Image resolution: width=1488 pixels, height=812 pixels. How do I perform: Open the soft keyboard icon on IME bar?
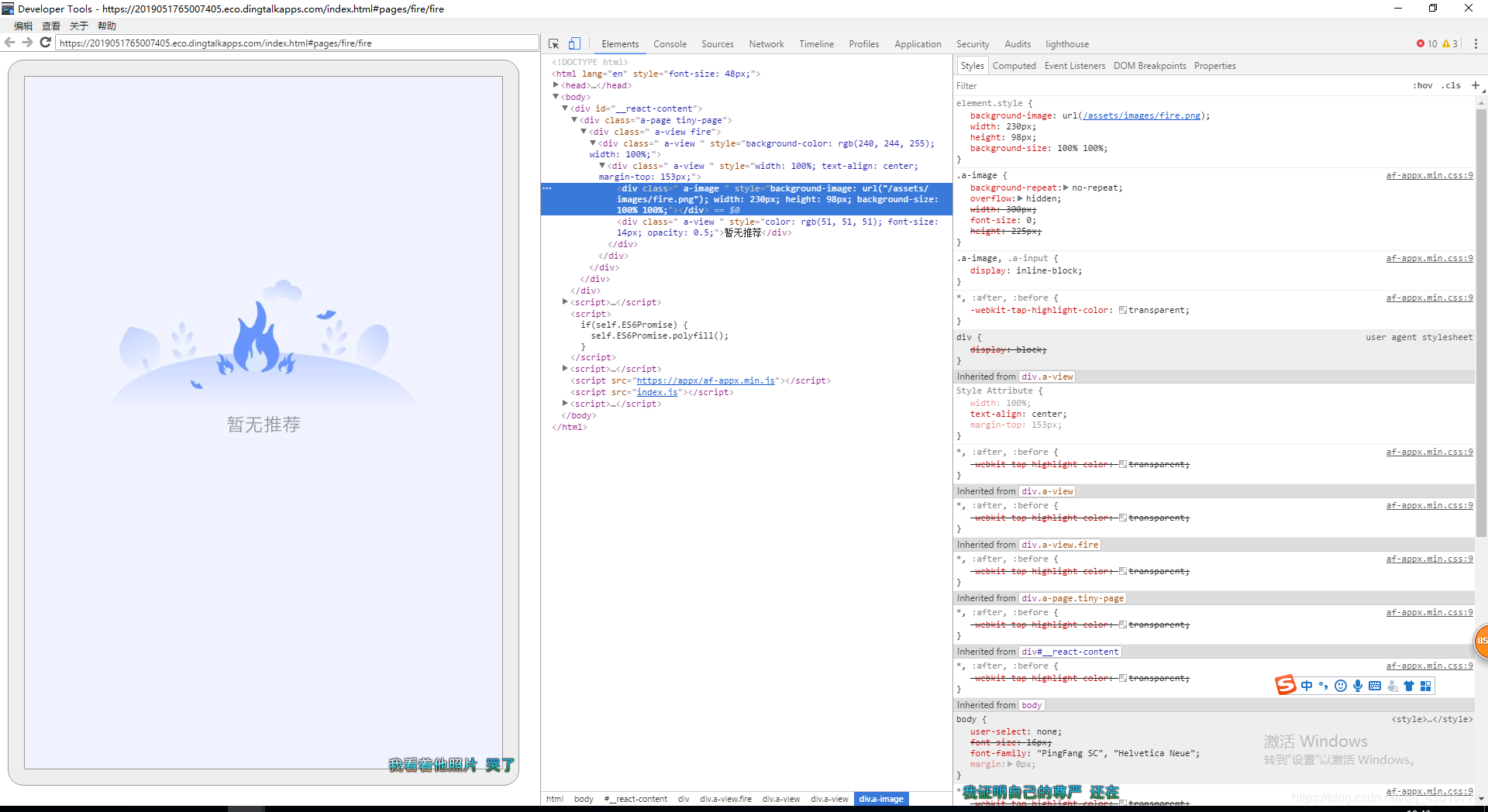(1375, 686)
